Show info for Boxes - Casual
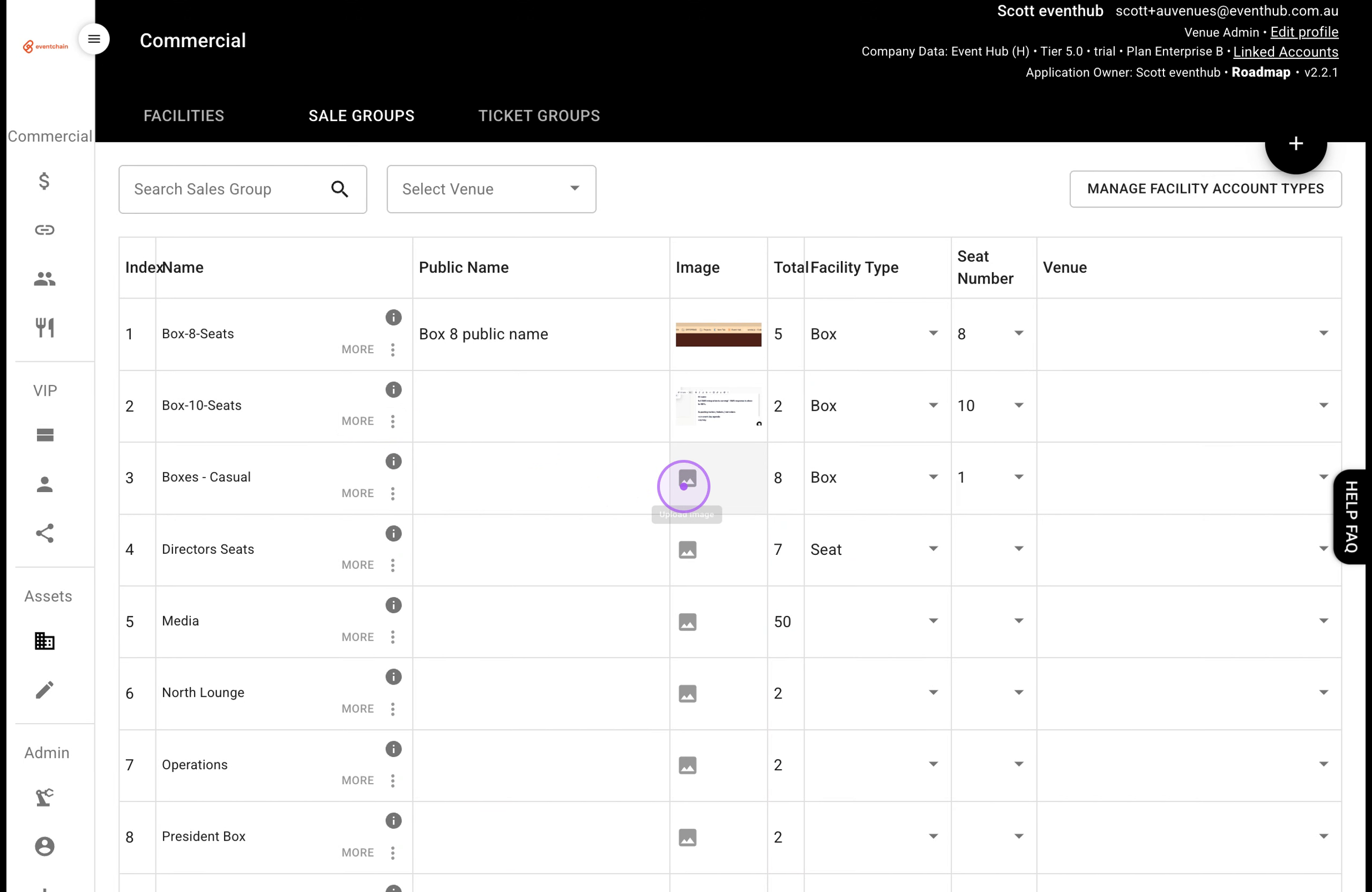 (x=393, y=462)
